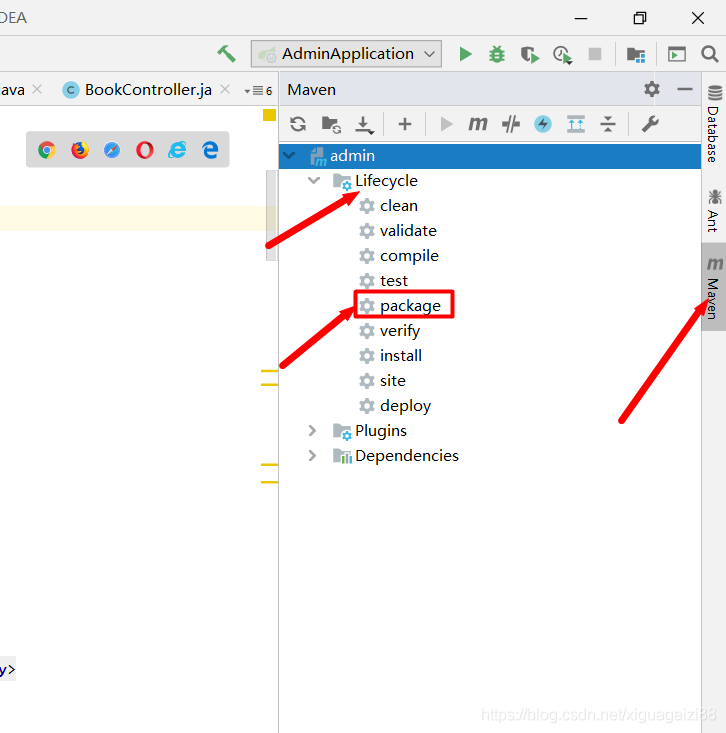The height and width of the screenshot is (733, 726).
Task: Select the Dependencies folder
Action: coord(395,456)
